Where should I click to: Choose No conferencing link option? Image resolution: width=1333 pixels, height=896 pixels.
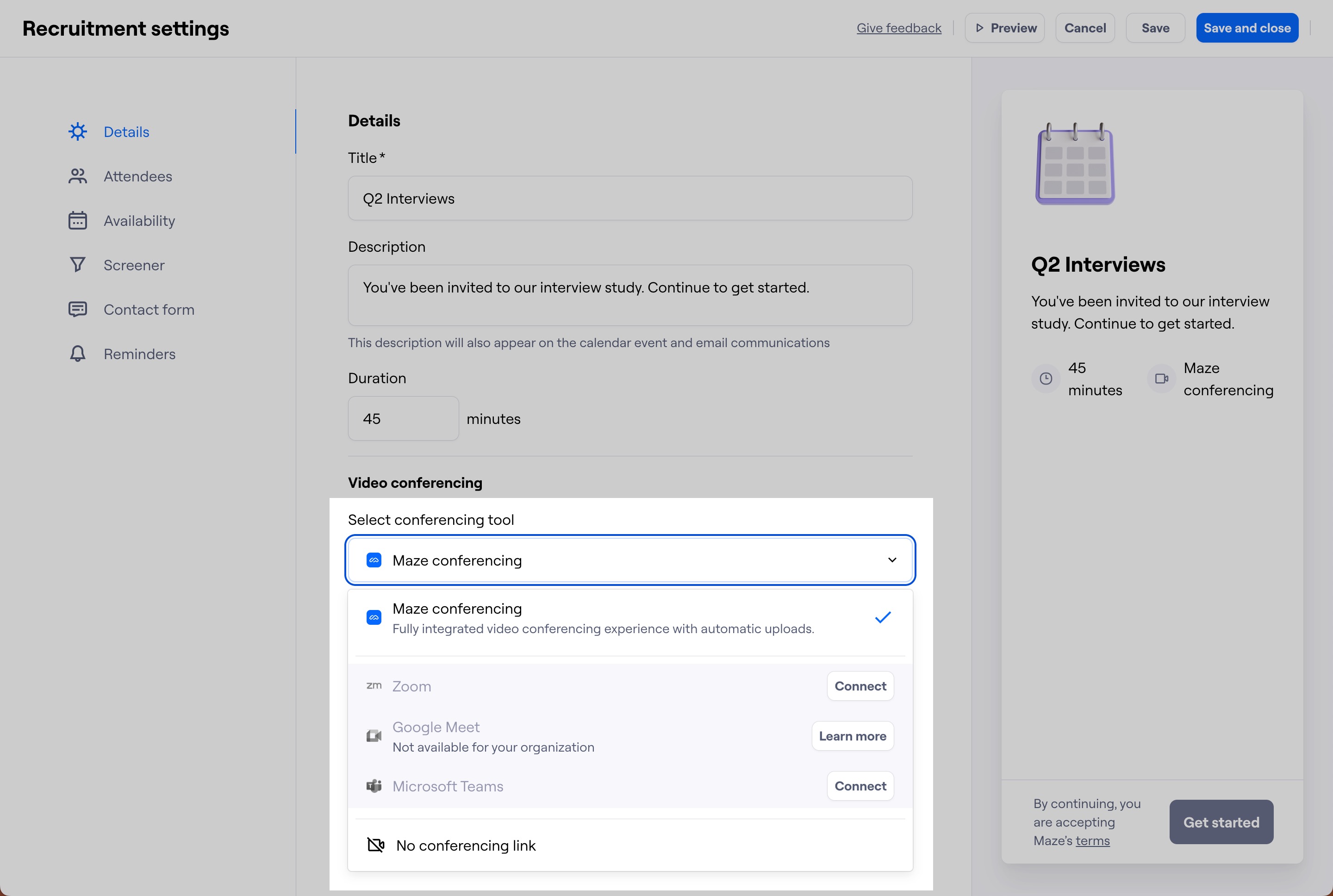pyautogui.click(x=466, y=845)
